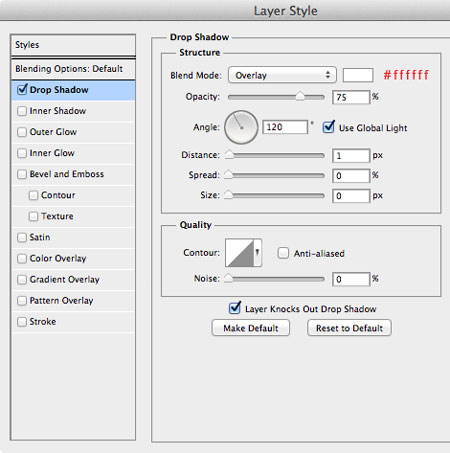
Task: Click the Reset to Default button
Action: click(349, 328)
